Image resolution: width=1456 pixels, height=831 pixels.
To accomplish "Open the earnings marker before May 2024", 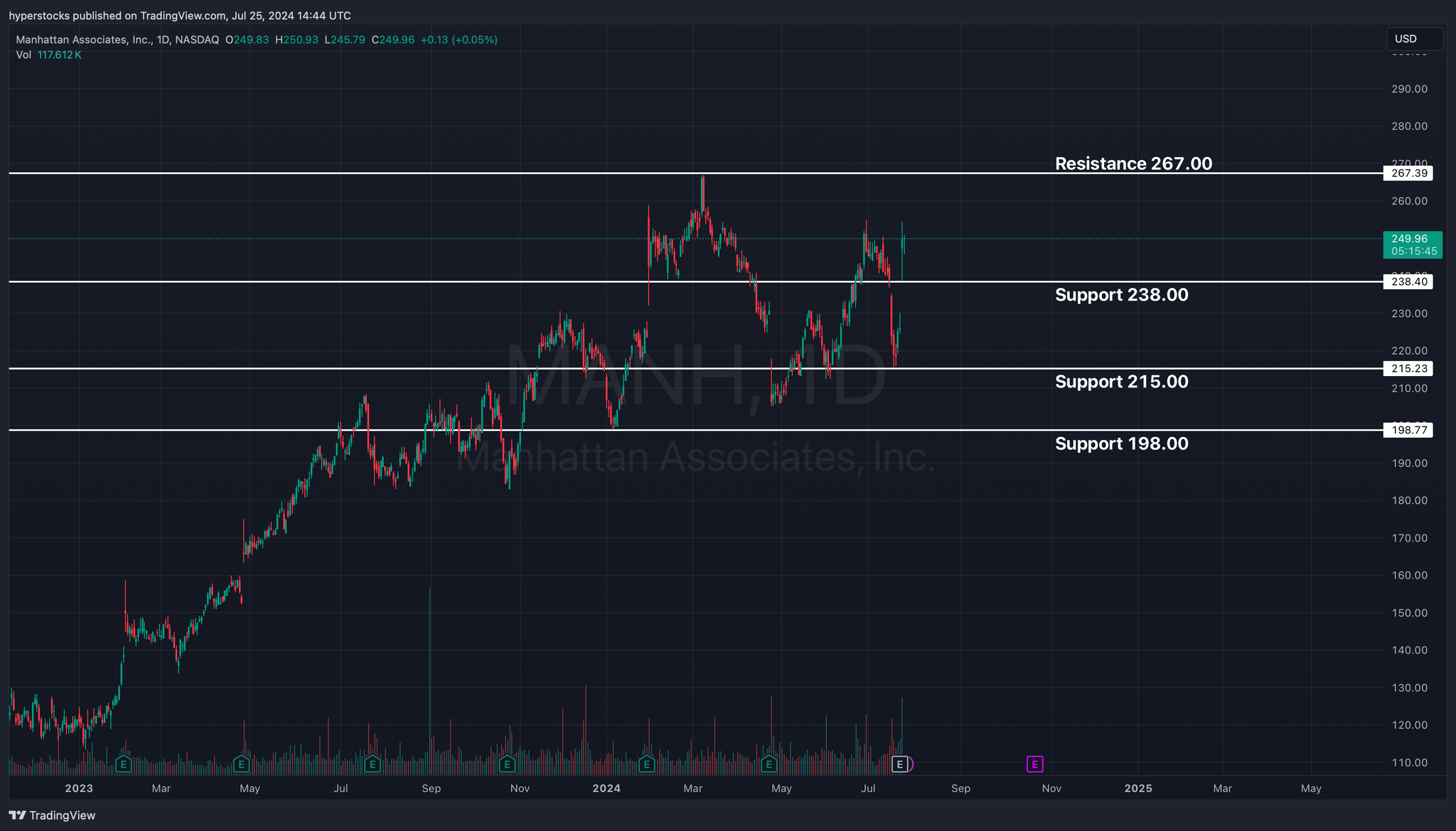I will (769, 764).
